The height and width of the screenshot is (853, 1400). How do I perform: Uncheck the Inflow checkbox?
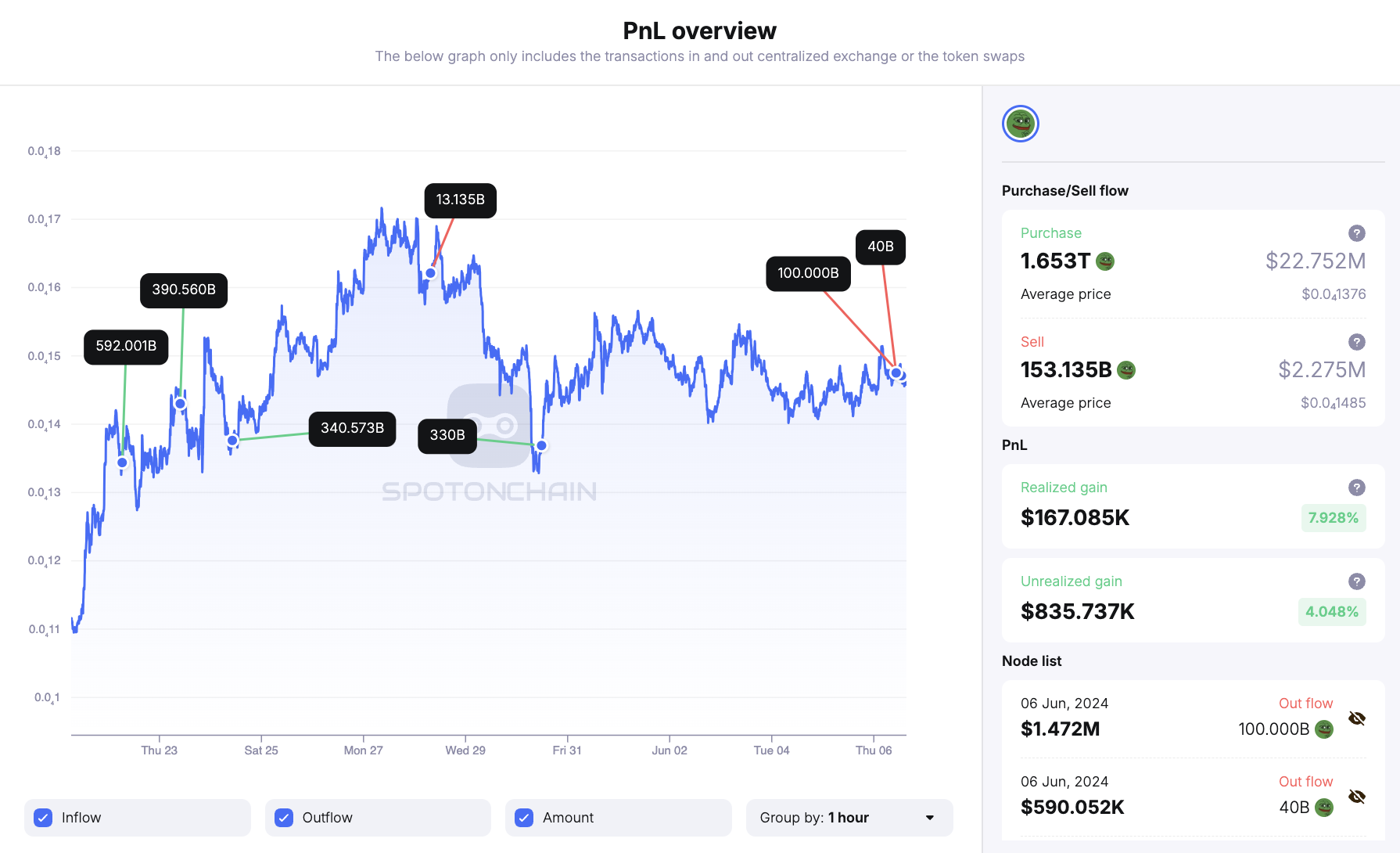42,817
